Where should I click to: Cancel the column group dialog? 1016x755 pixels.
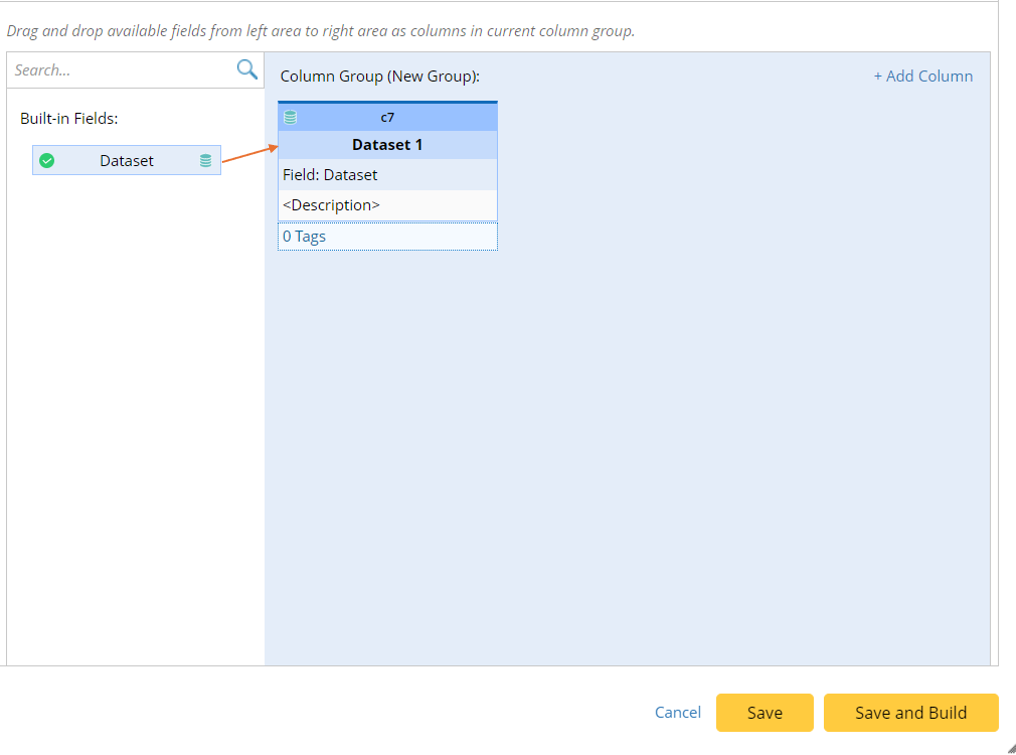[x=677, y=712]
